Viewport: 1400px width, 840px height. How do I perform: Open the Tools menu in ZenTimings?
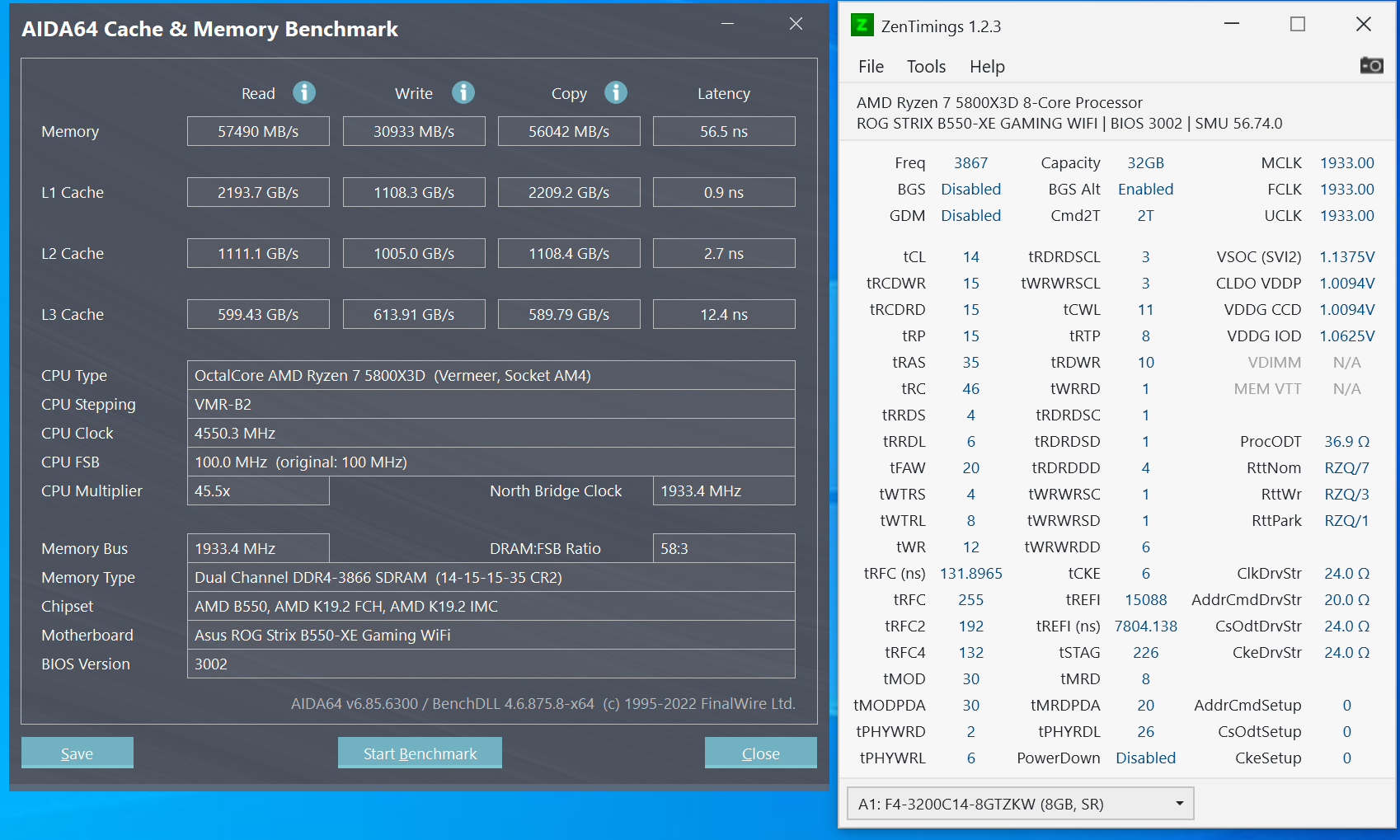[x=926, y=67]
